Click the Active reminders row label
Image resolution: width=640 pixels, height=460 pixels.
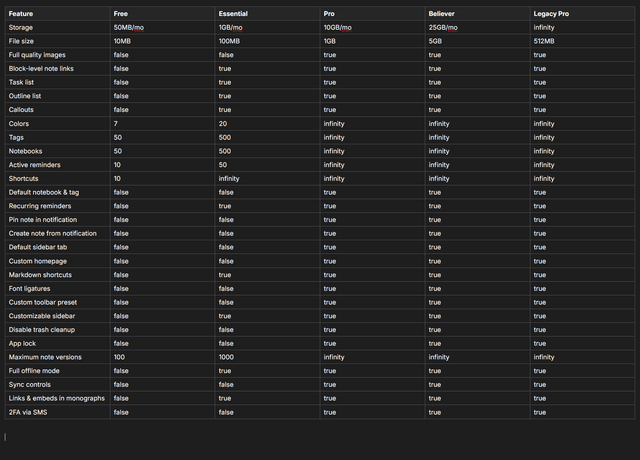coord(33,164)
